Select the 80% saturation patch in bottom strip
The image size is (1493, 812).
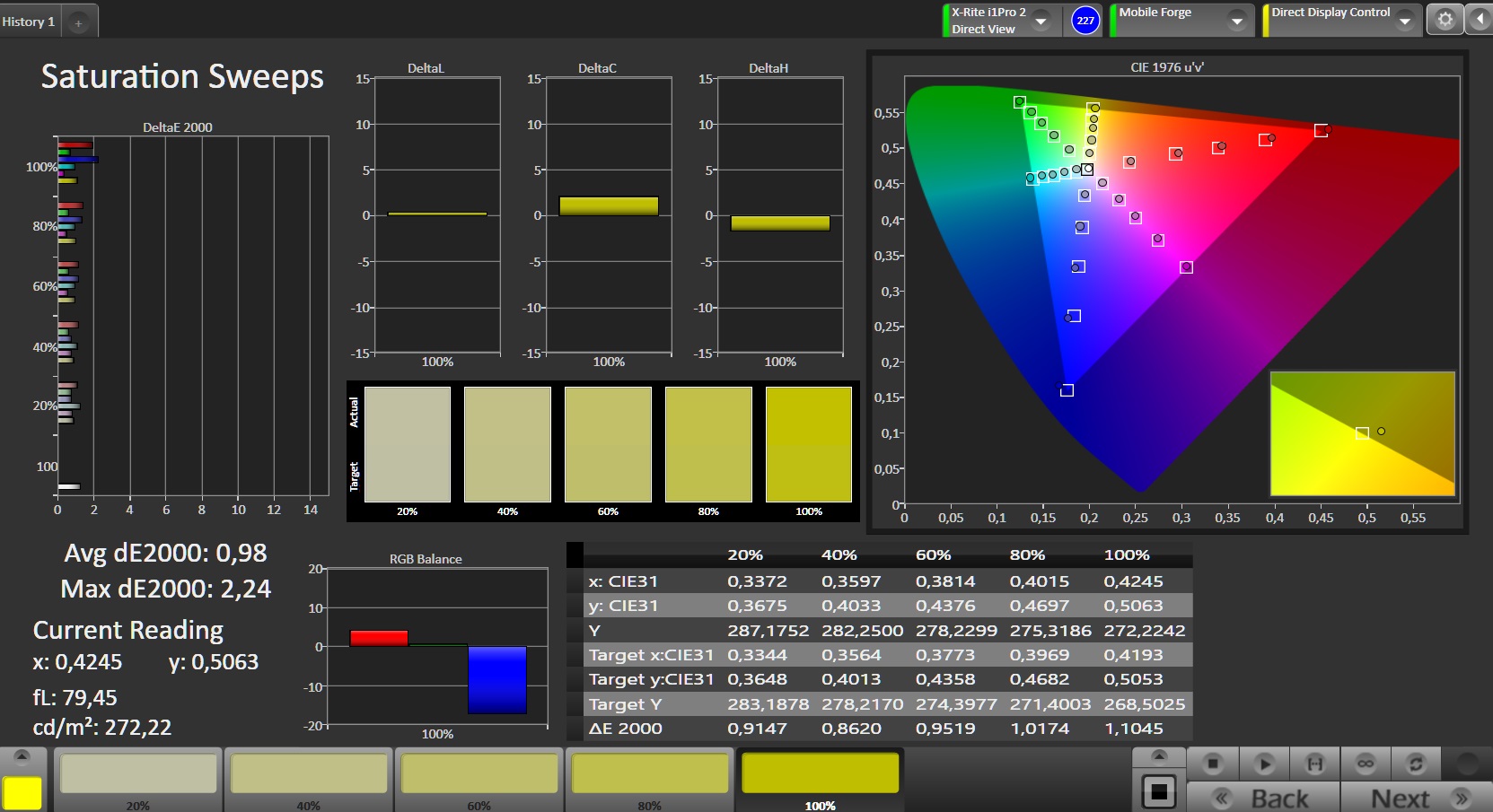click(x=650, y=774)
